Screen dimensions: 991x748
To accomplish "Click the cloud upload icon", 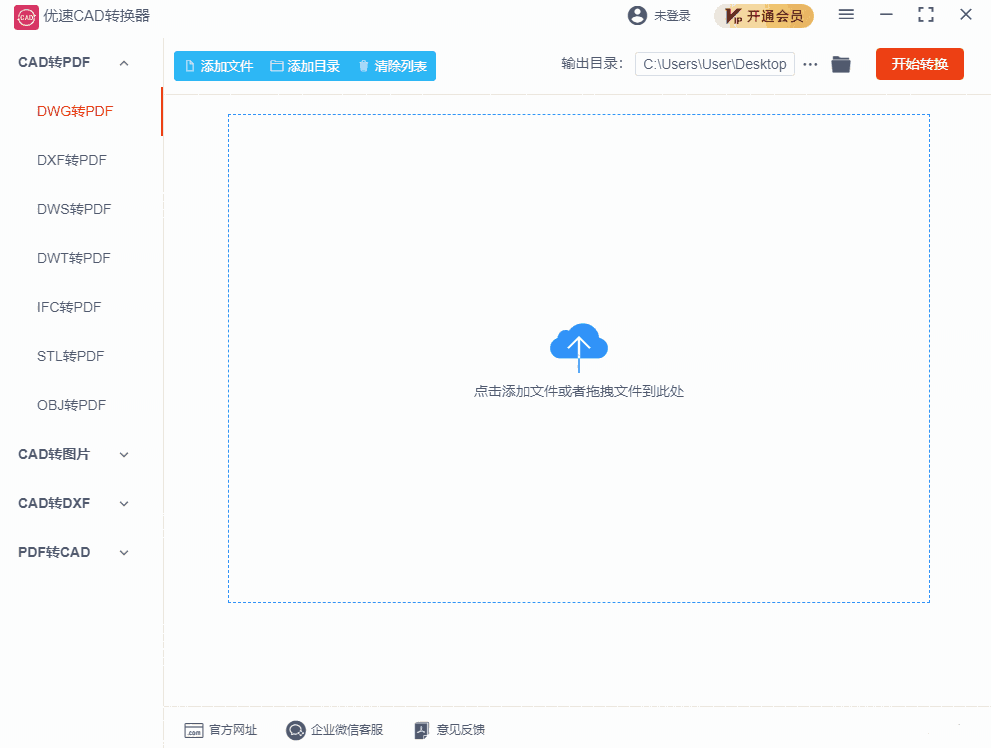I will point(579,347).
